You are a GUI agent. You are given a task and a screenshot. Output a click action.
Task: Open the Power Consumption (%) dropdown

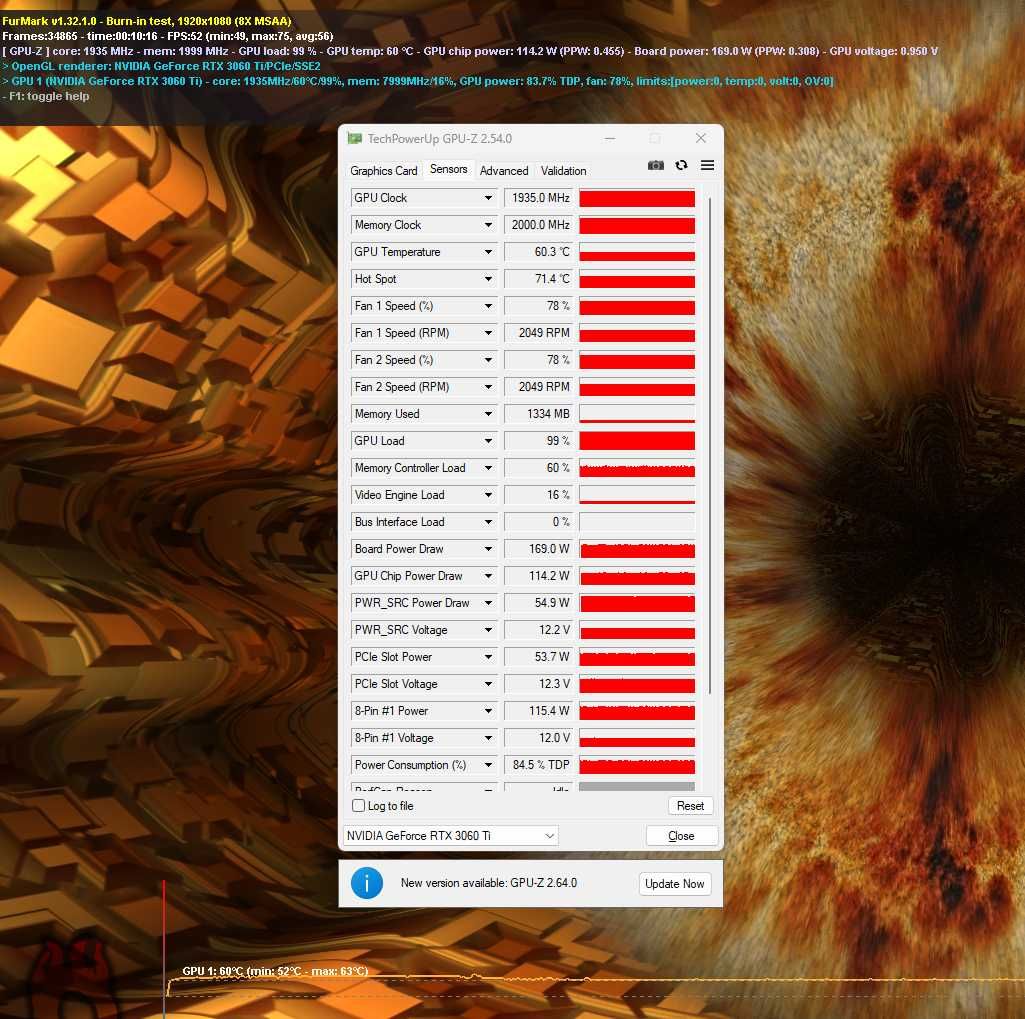point(488,765)
